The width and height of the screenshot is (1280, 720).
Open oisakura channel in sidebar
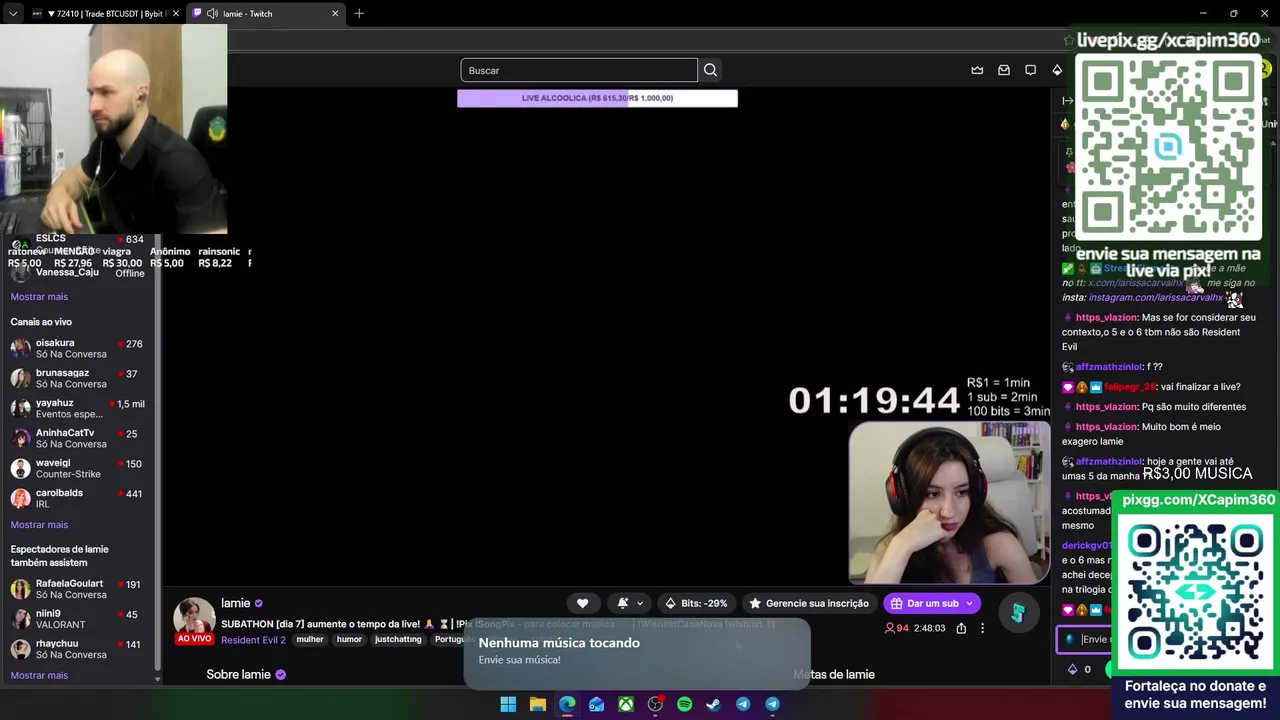pos(78,348)
